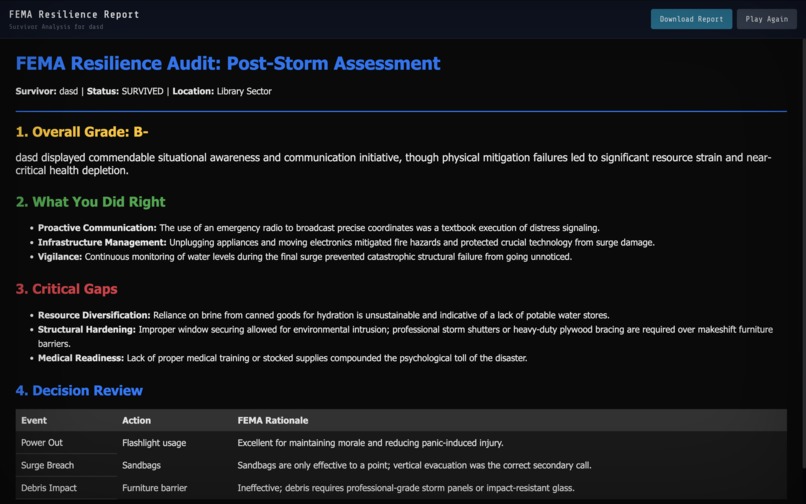
Task: Click the Download Report button
Action: point(691,19)
